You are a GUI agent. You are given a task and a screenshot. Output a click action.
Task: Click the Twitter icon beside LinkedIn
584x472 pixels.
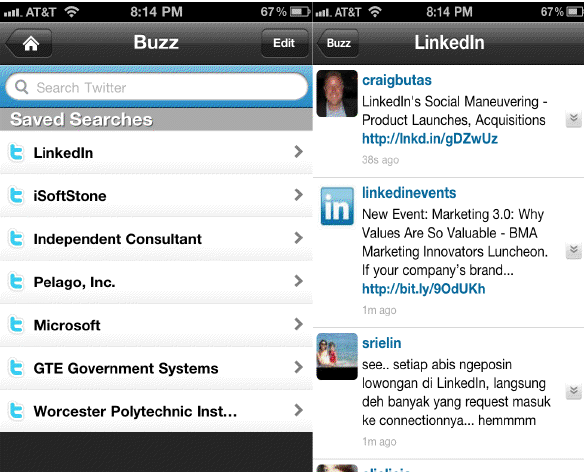click(x=16, y=152)
